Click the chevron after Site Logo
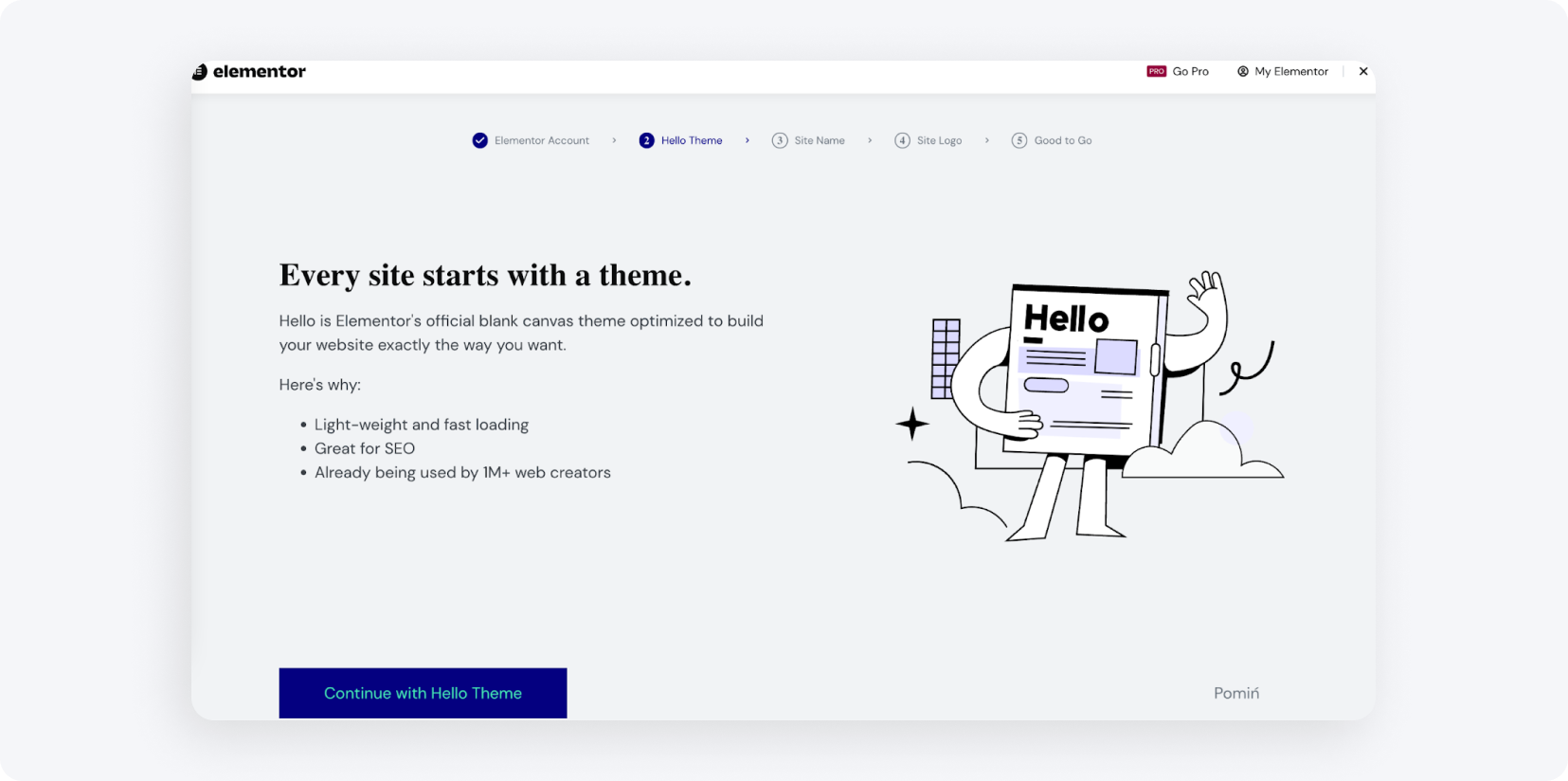Screen dimensions: 1568x781 click(x=986, y=140)
